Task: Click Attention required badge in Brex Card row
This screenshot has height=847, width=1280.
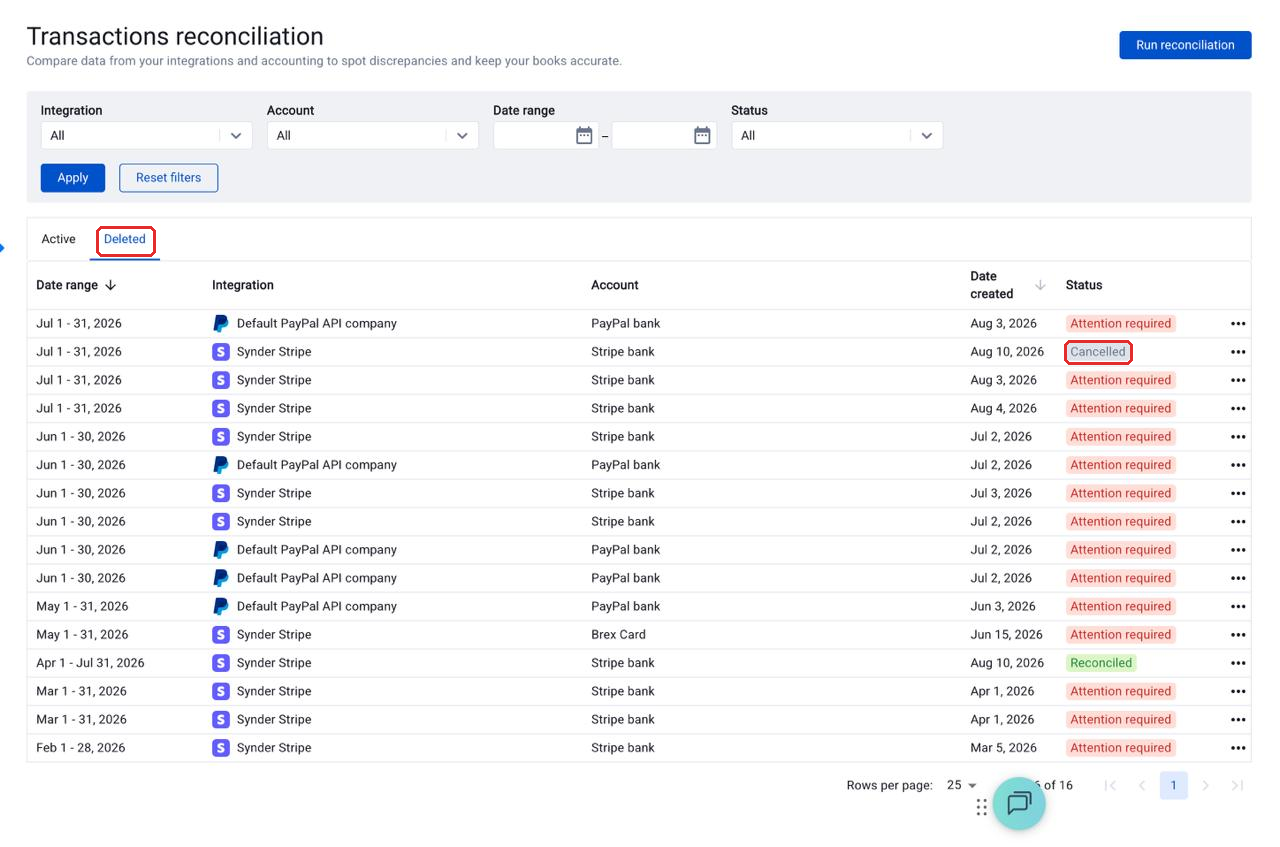Action: tap(1120, 635)
